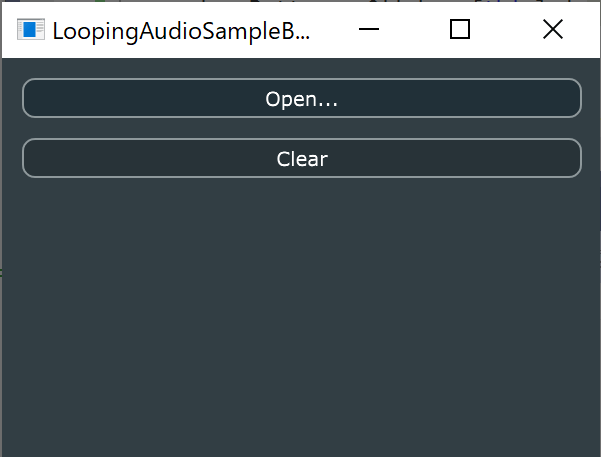Close the LoopingAudioSampleBuffer window
601x457 pixels.
553,30
